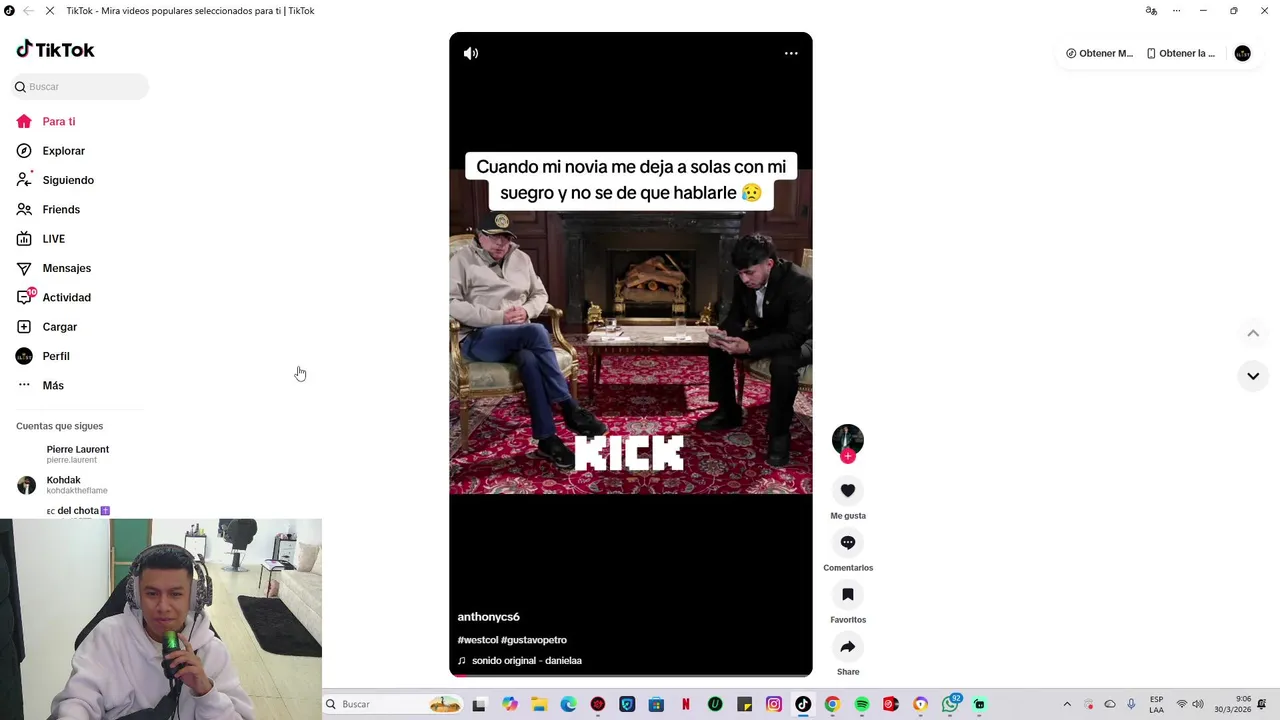Like the video with the heart icon
Screen dimensions: 1280x720
pyautogui.click(x=848, y=490)
